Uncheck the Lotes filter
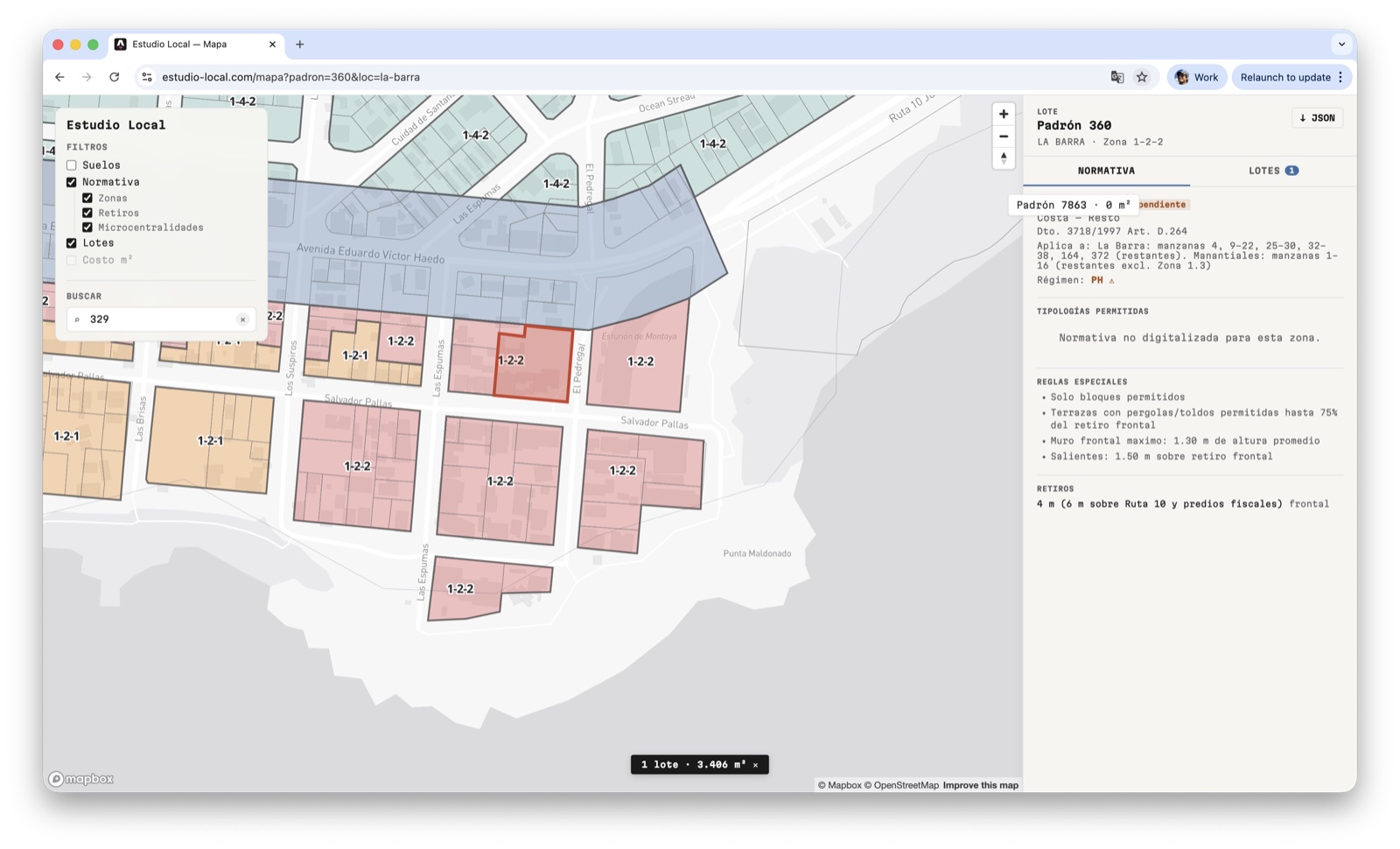 click(x=72, y=243)
